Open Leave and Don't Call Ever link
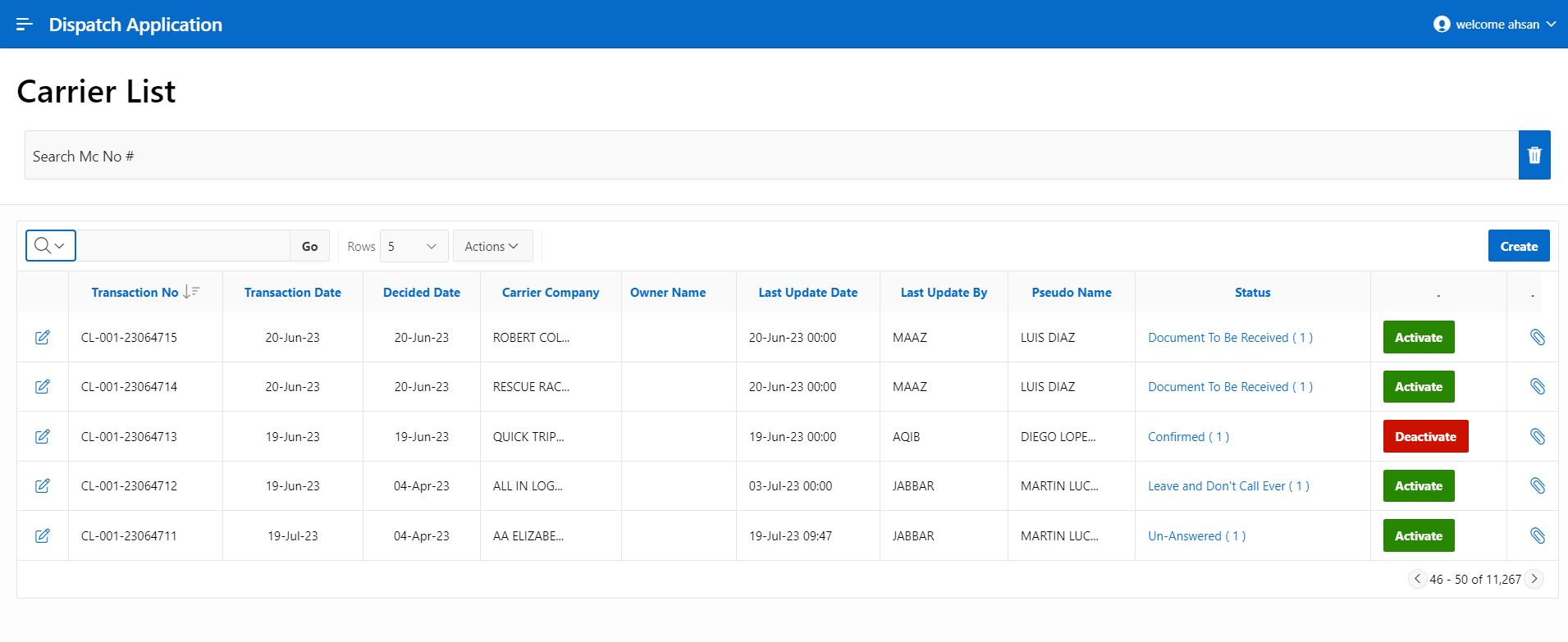Screen dimensions: 1568x642 click(x=1228, y=485)
